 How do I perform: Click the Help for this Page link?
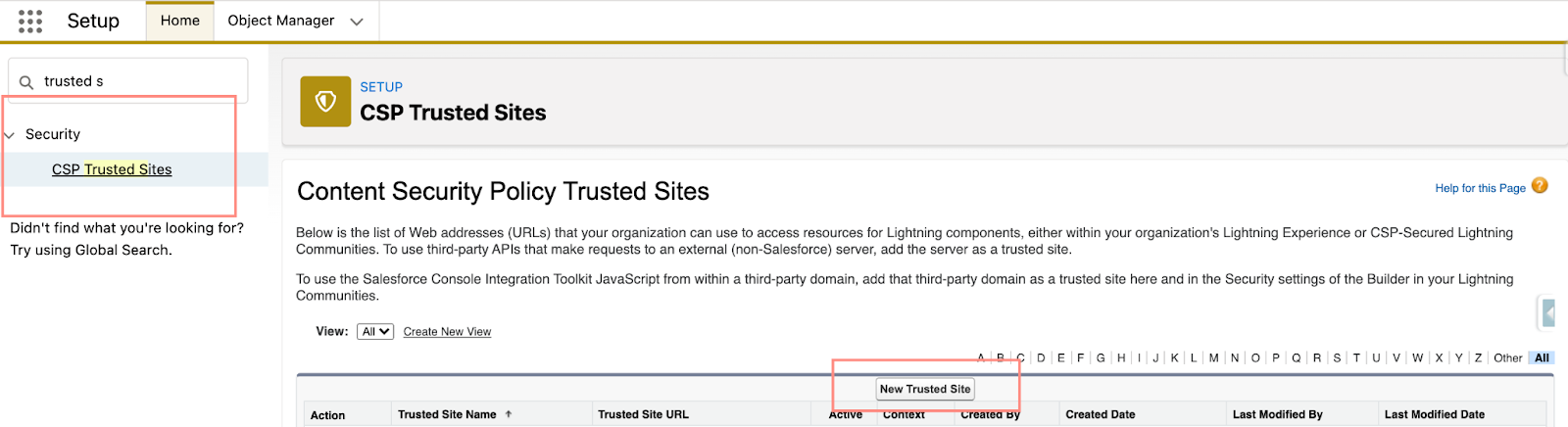pyautogui.click(x=1480, y=188)
